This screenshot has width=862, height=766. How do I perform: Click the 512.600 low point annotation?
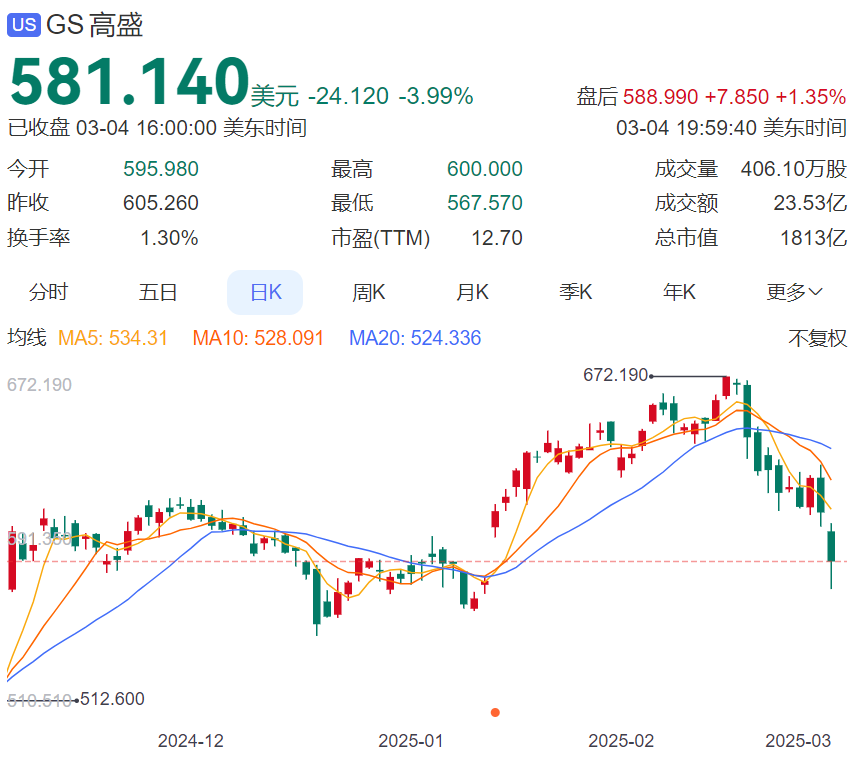pyautogui.click(x=112, y=699)
